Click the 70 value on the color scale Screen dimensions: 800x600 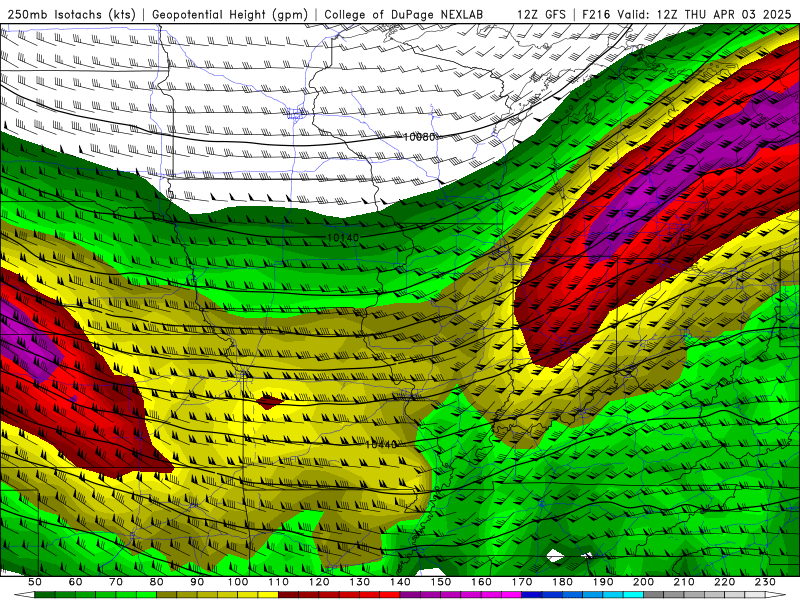pyautogui.click(x=116, y=582)
